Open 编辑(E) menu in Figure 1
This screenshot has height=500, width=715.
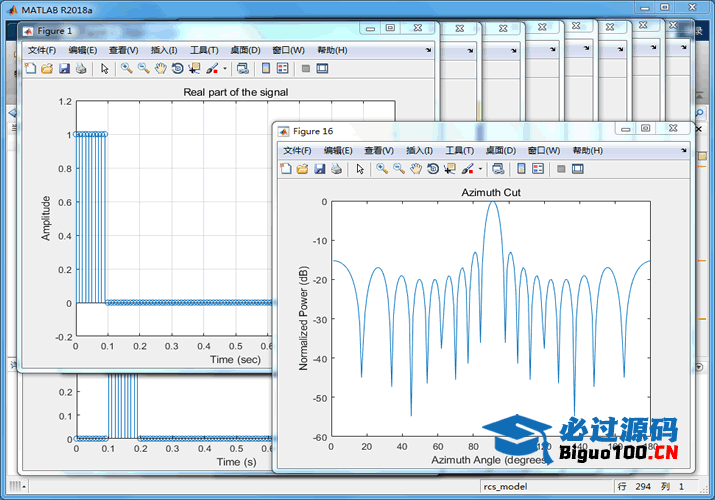83,50
